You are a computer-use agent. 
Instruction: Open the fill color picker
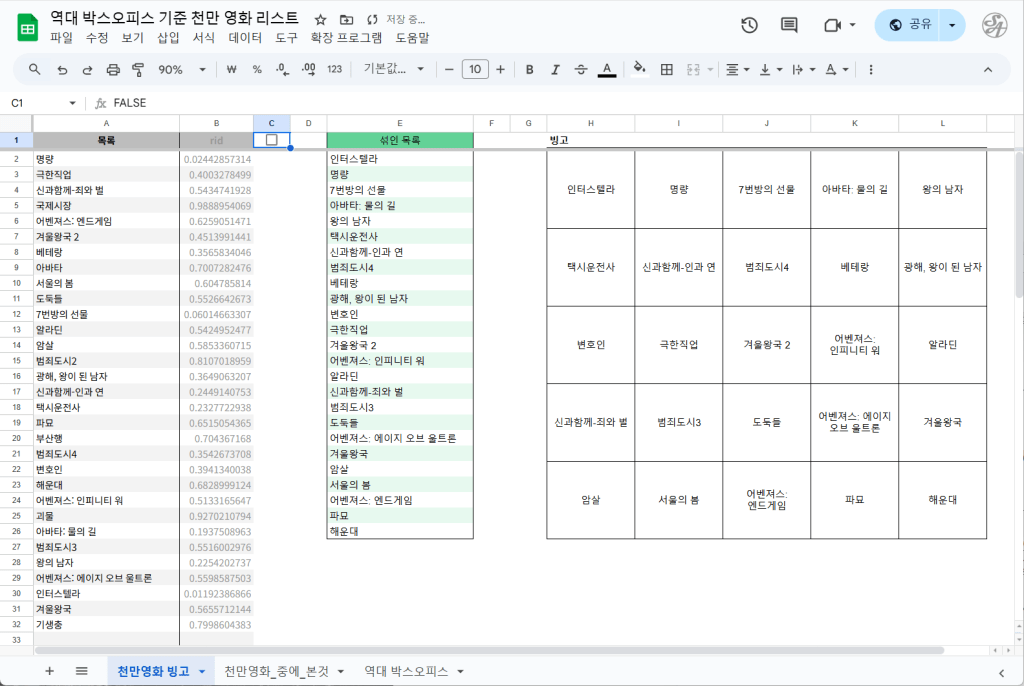coord(639,70)
